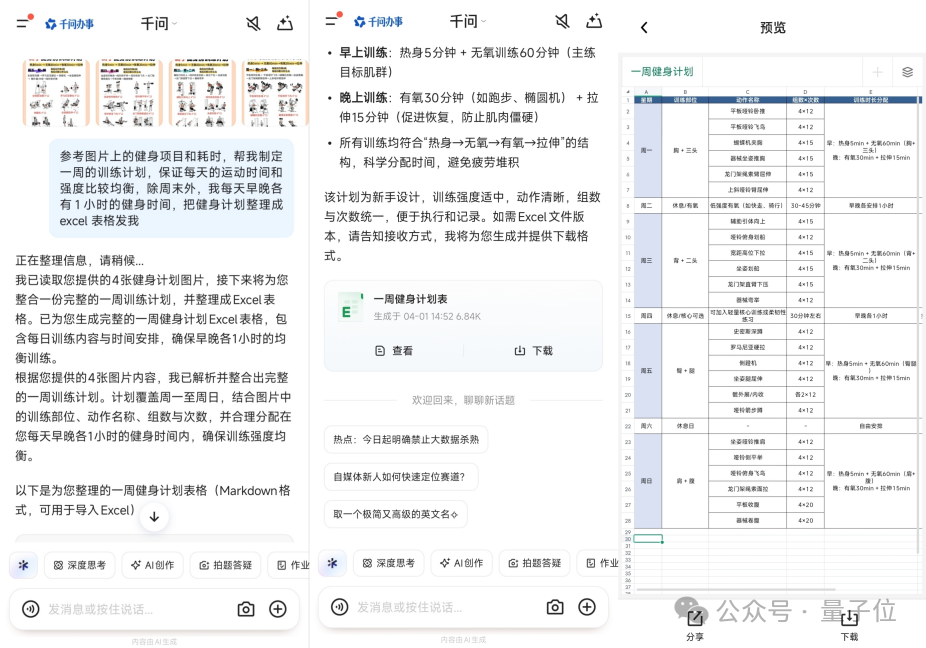
Task: Select the 一周健身计划 sheet tab
Action: (662, 72)
